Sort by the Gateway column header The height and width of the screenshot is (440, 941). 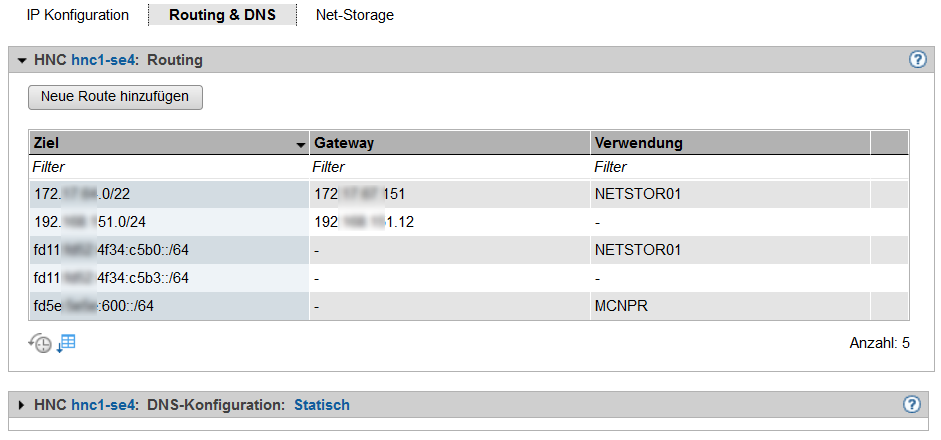point(449,143)
